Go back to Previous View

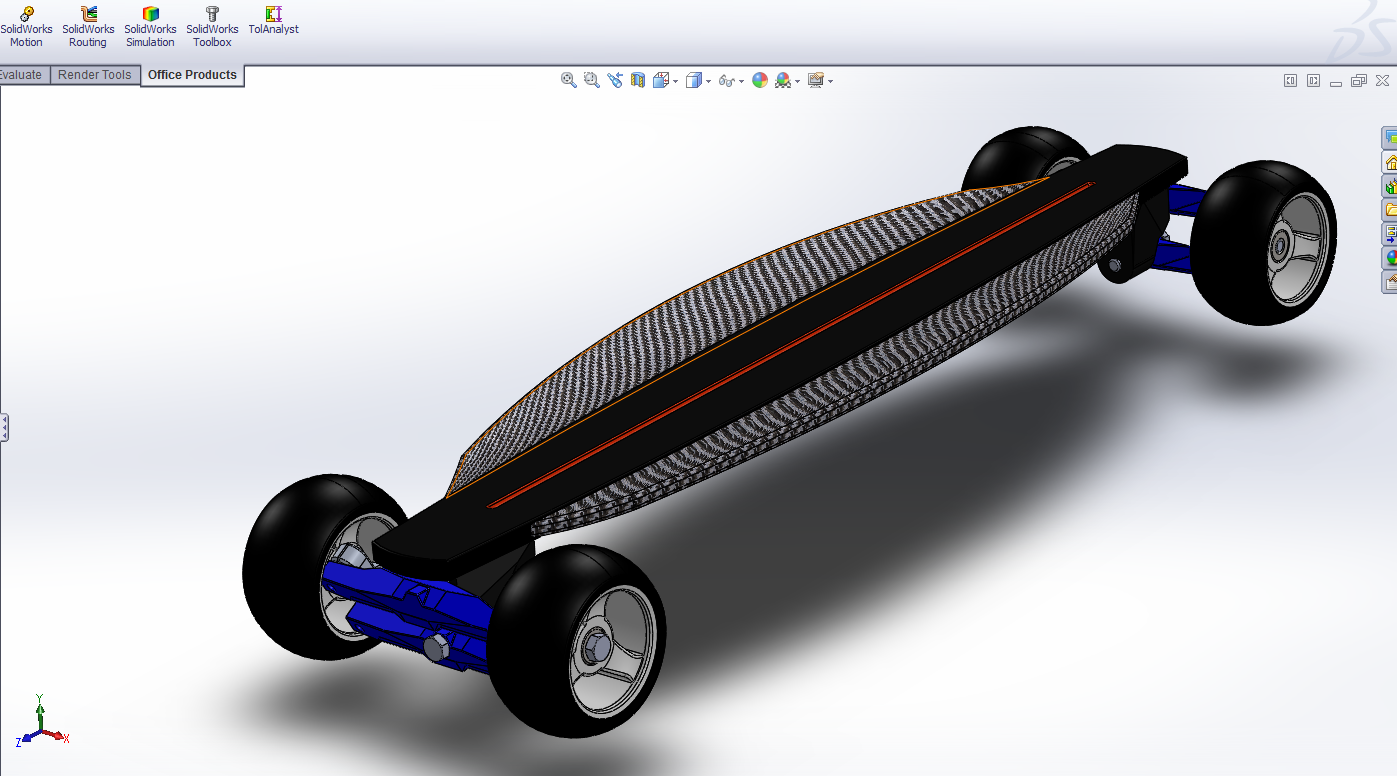click(615, 80)
